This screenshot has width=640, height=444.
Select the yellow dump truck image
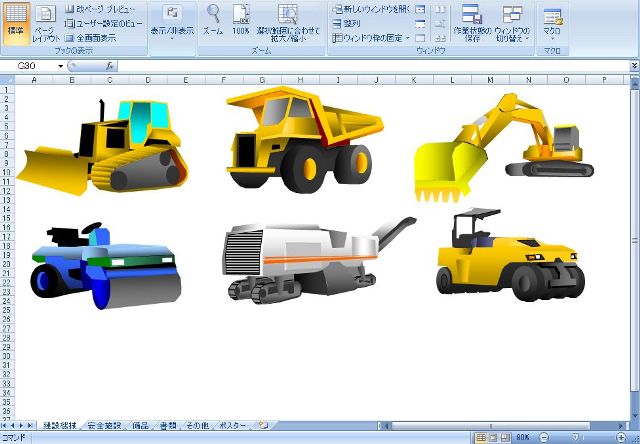point(305,140)
